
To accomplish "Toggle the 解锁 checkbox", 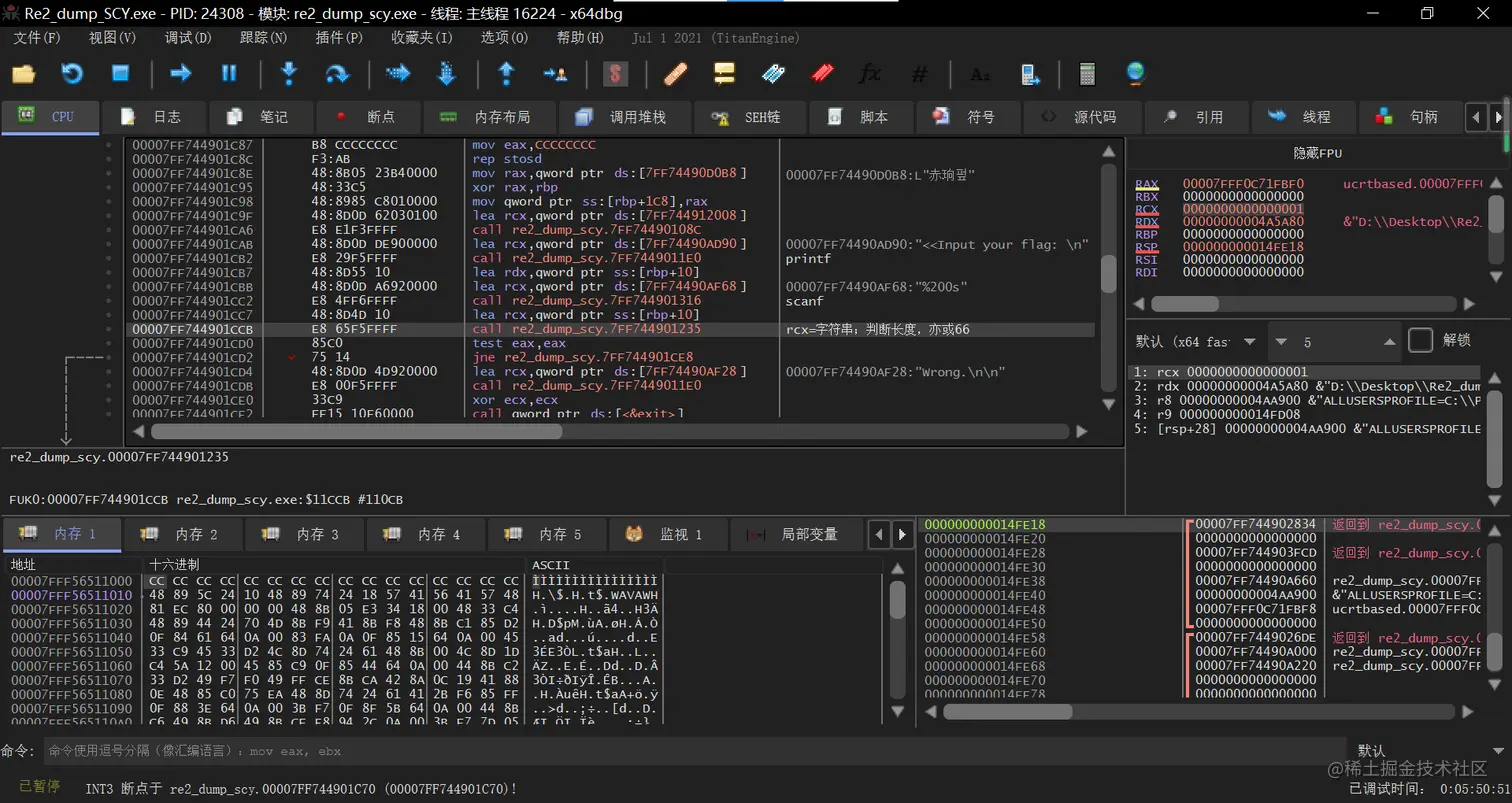I will pyautogui.click(x=1420, y=341).
